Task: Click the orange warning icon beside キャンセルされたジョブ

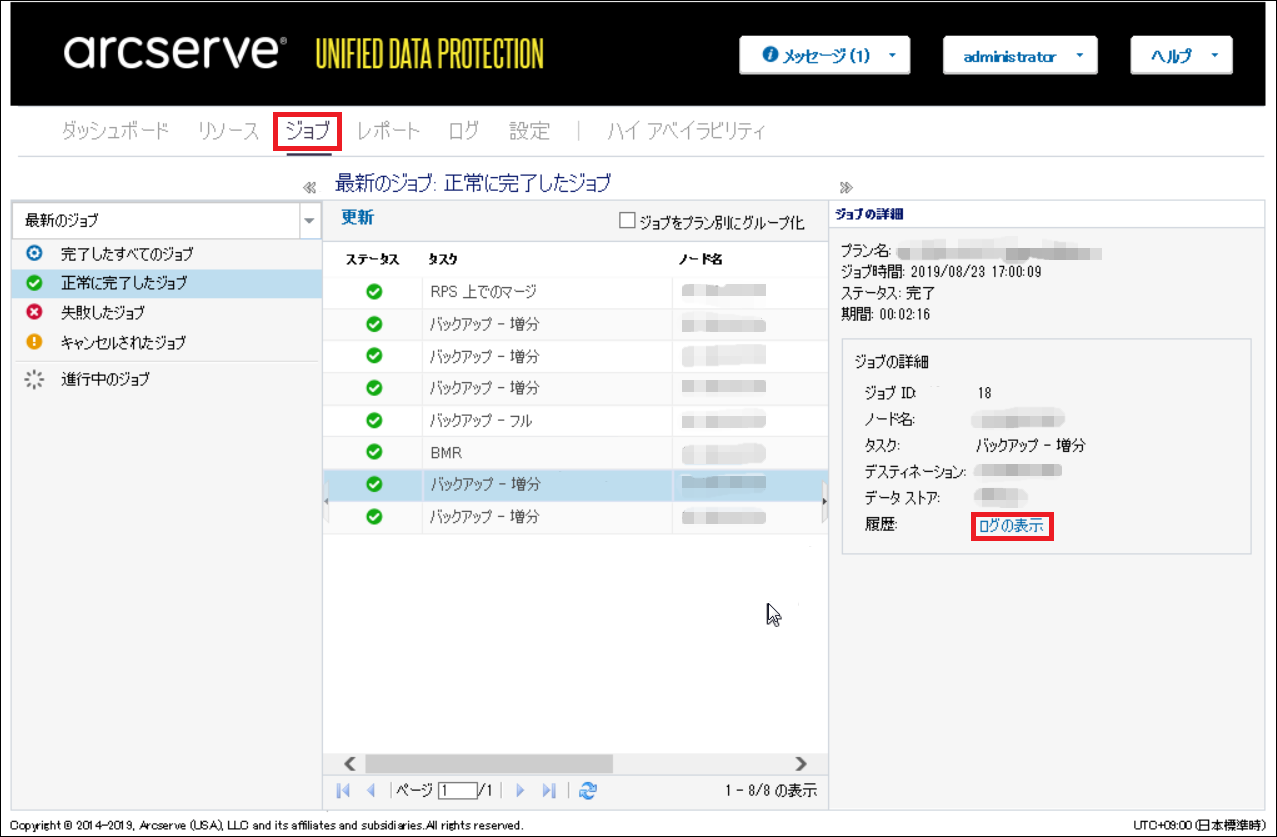Action: [x=34, y=342]
